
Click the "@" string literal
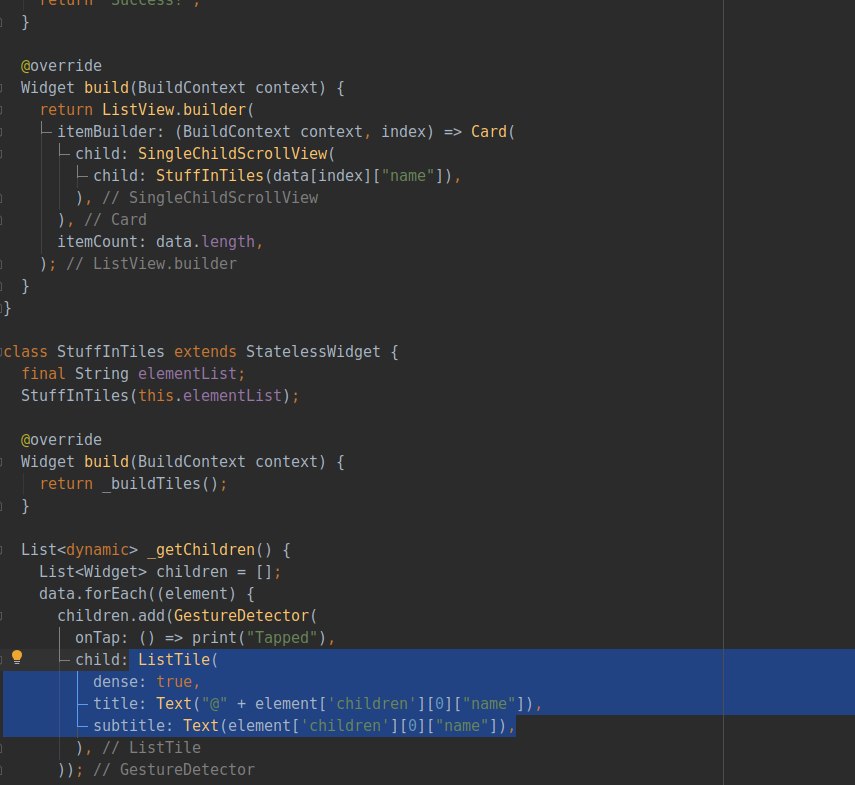pos(214,704)
